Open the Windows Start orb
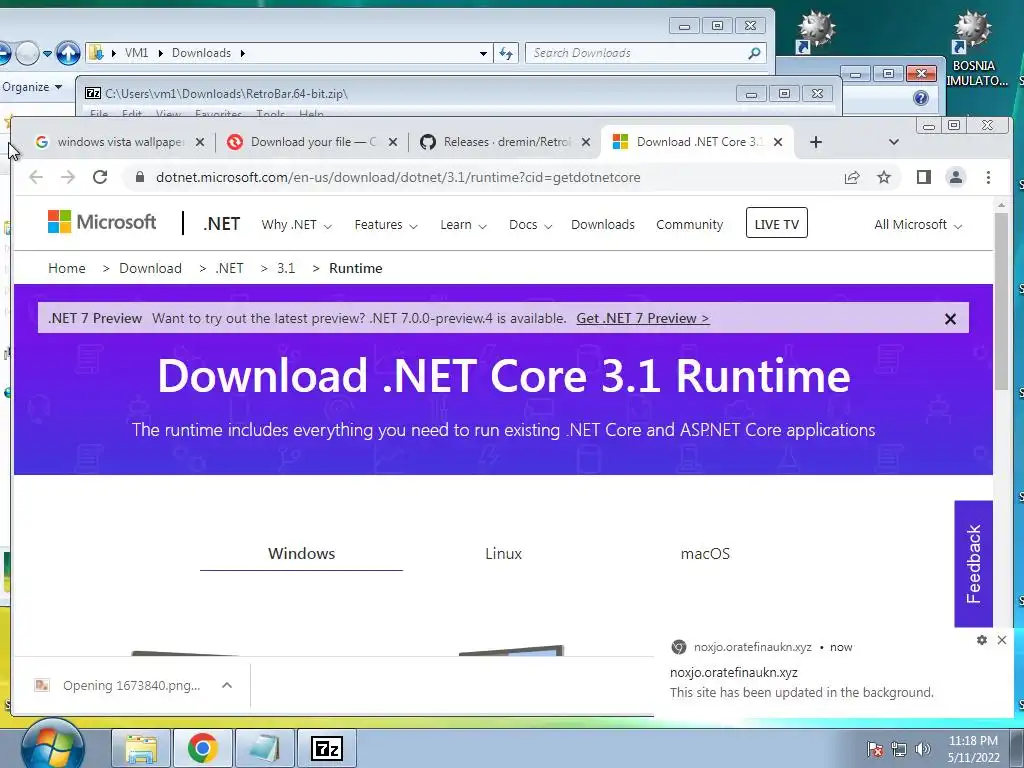The height and width of the screenshot is (768, 1024). click(x=52, y=746)
